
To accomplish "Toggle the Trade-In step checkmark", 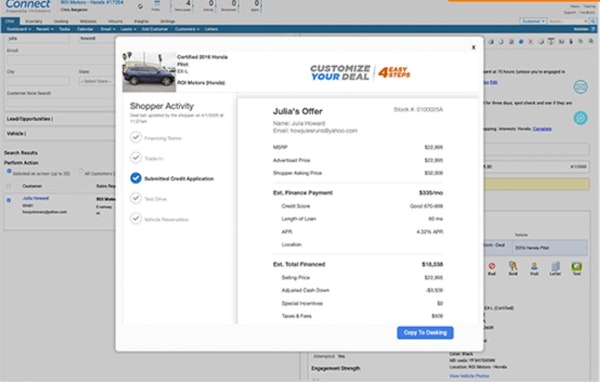I will pyautogui.click(x=136, y=158).
